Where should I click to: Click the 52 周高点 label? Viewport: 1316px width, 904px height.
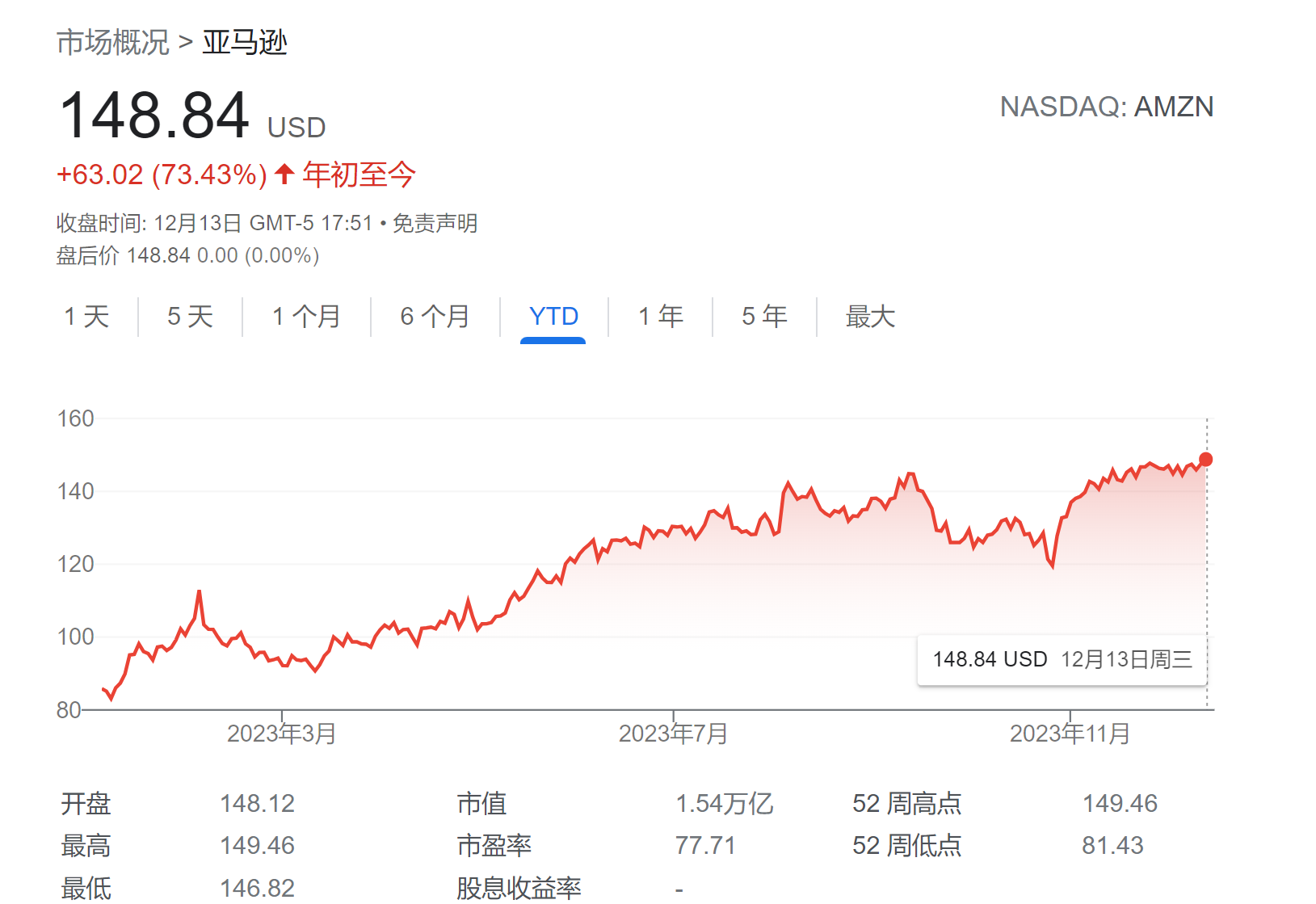907,804
